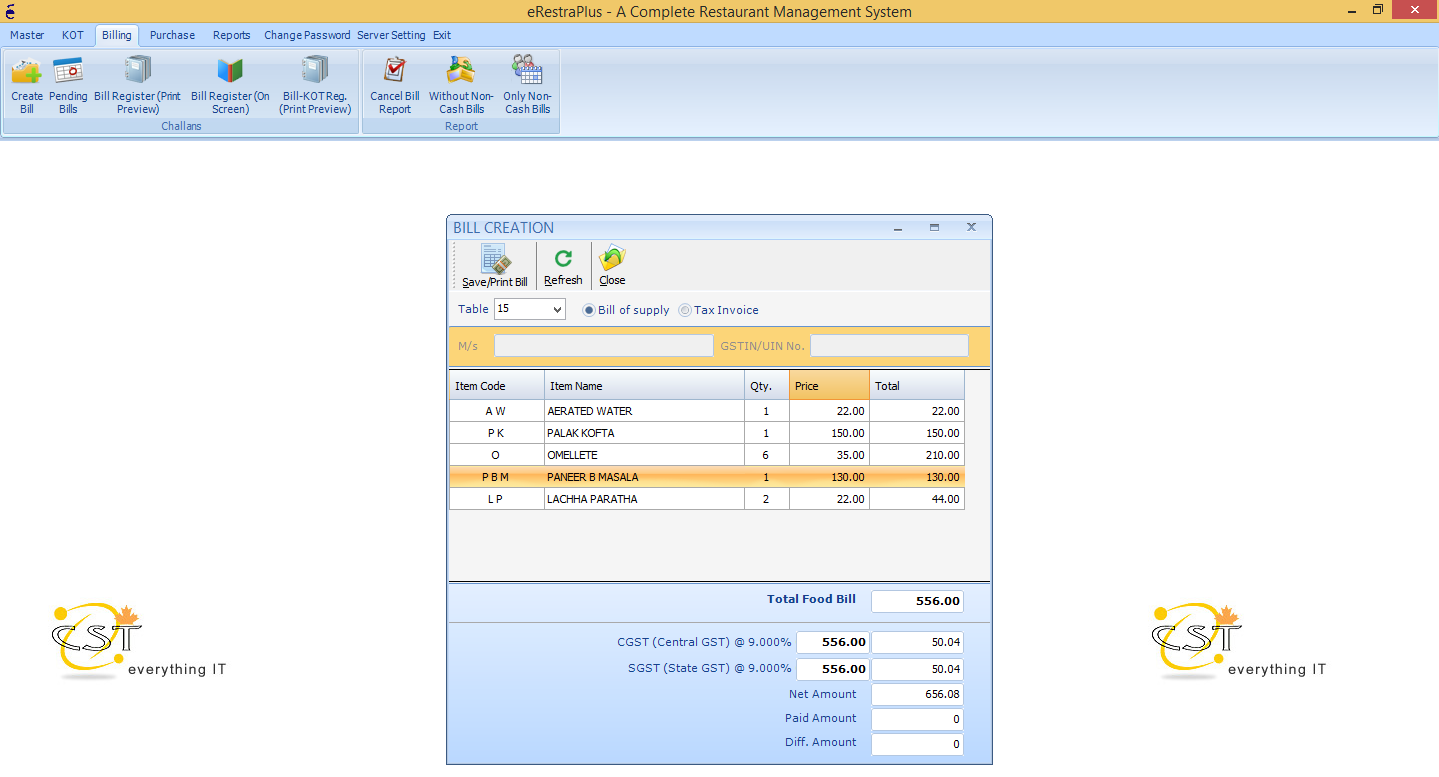This screenshot has height=777, width=1439.
Task: Open the Purchase menu
Action: (173, 35)
